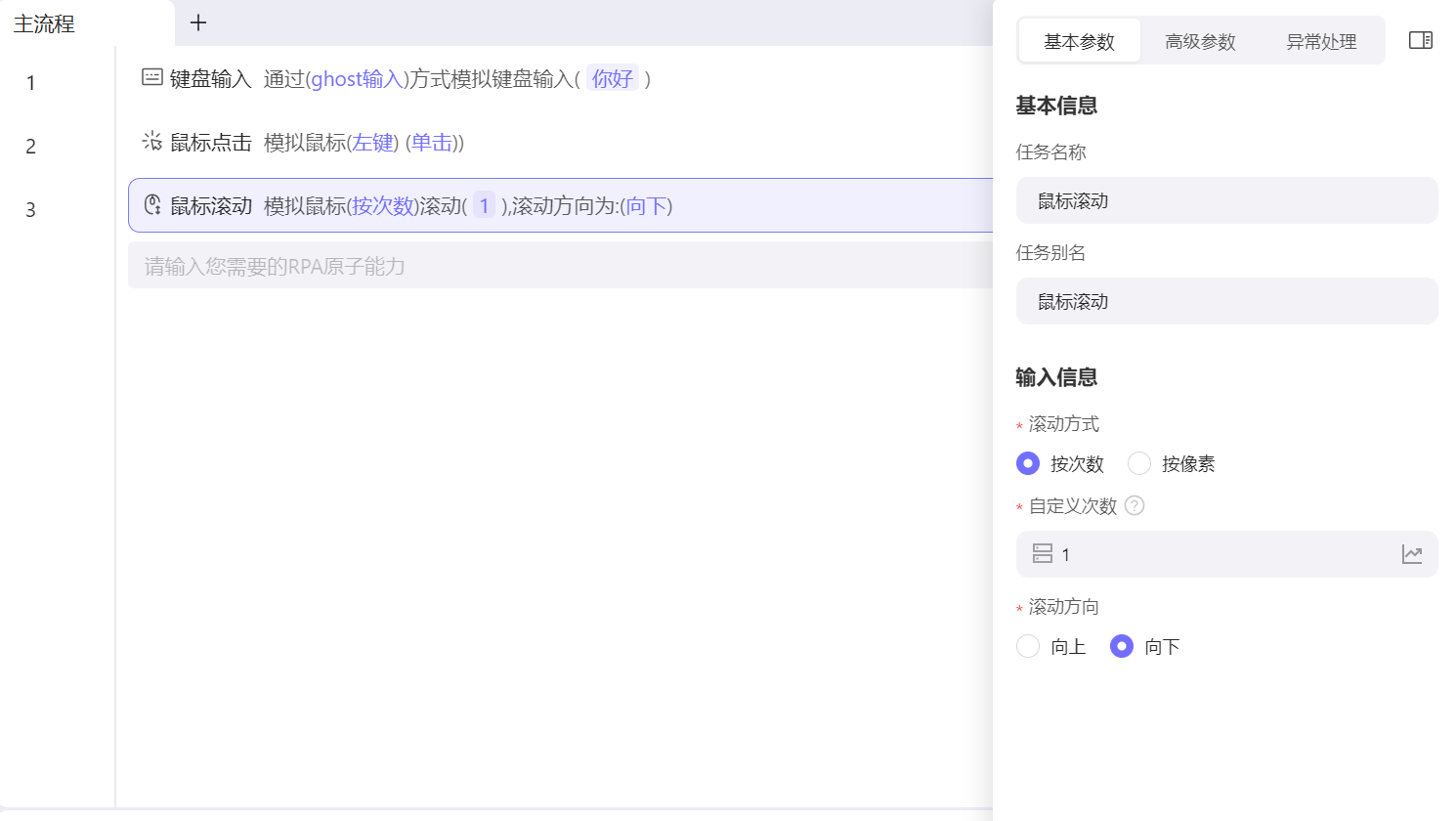Click the ghost输入 parameter link in step 1
This screenshot has height=821, width=1456.
[x=357, y=79]
